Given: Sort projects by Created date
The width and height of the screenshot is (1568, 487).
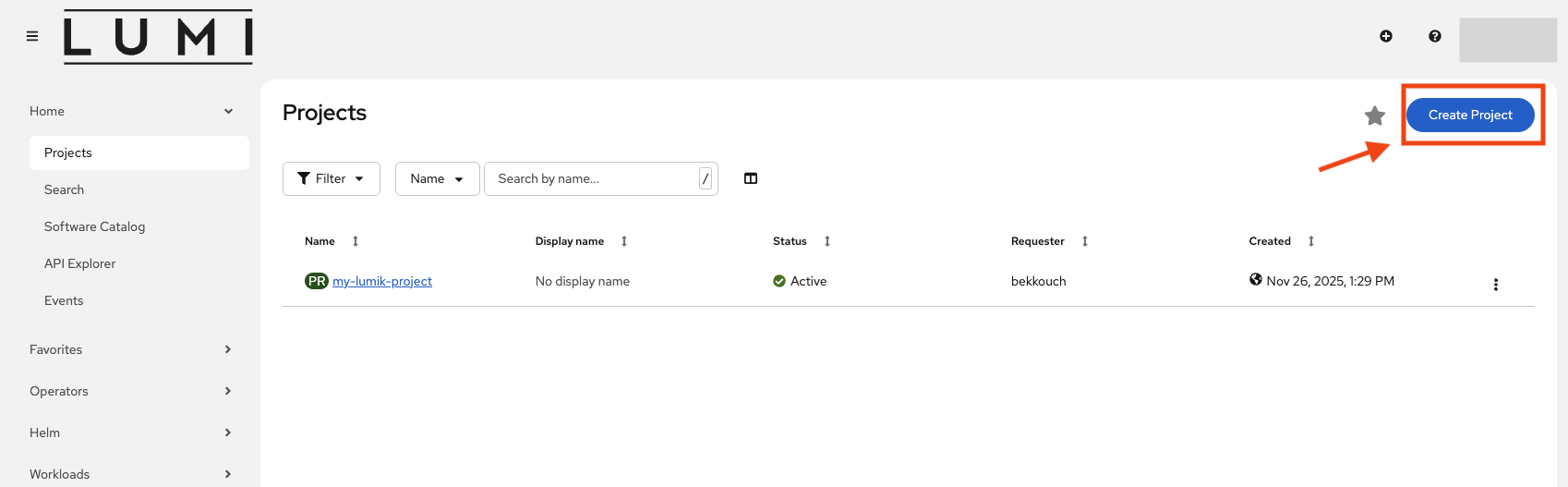Looking at the screenshot, I should pos(1310,241).
